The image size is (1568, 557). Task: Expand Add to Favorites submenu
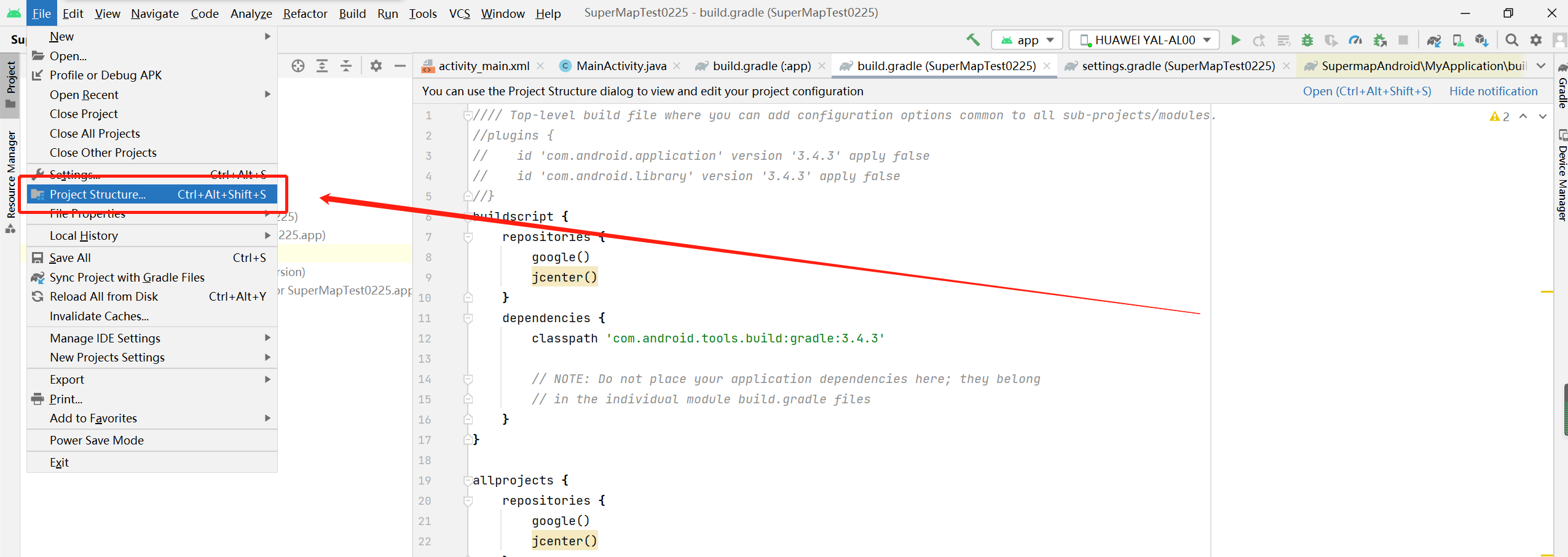152,418
